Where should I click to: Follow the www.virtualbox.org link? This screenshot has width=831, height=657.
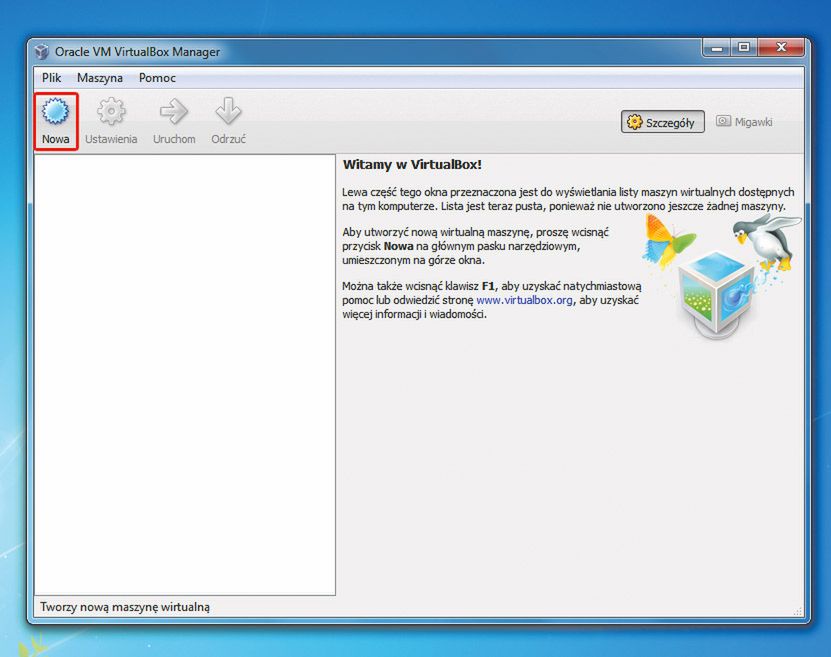tap(524, 300)
